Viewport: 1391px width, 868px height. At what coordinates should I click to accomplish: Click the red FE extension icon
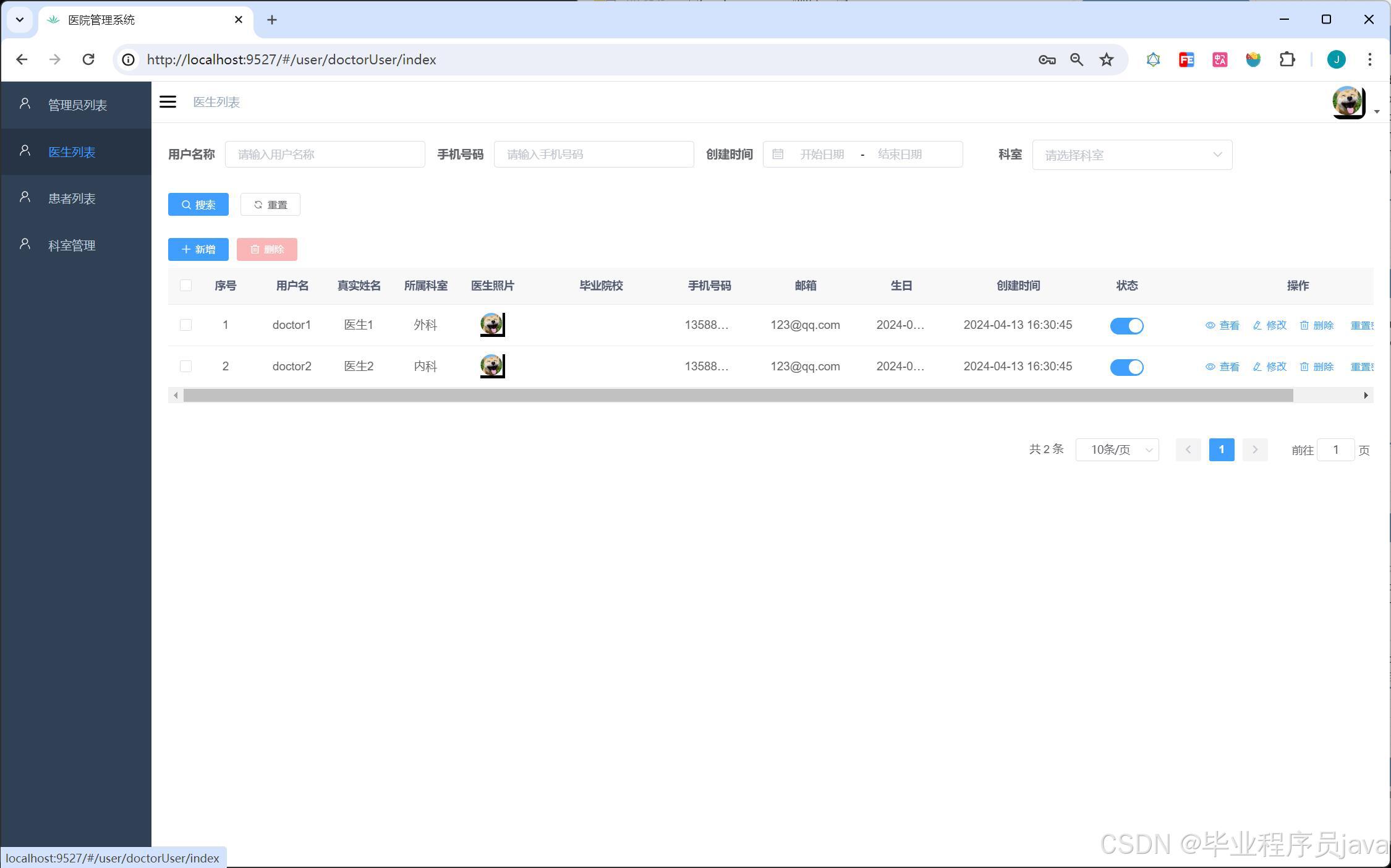click(1186, 59)
